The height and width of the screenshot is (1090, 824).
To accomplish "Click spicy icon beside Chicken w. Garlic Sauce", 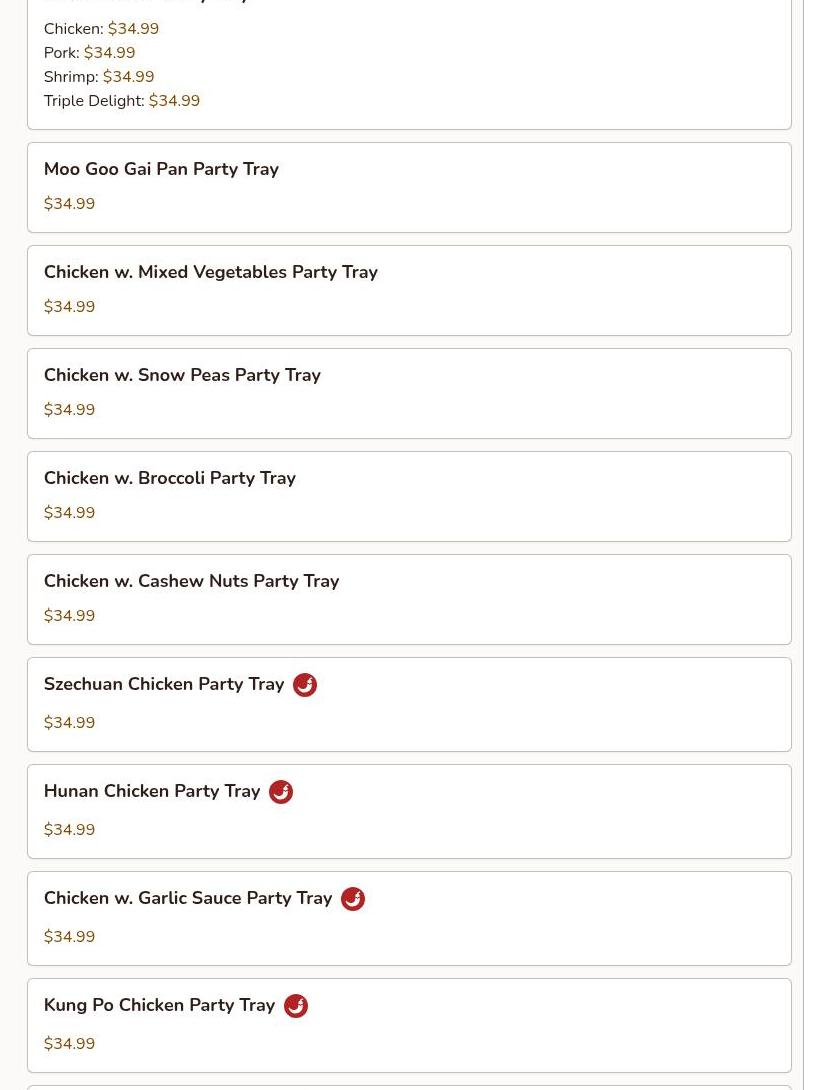I will click(x=353, y=899).
